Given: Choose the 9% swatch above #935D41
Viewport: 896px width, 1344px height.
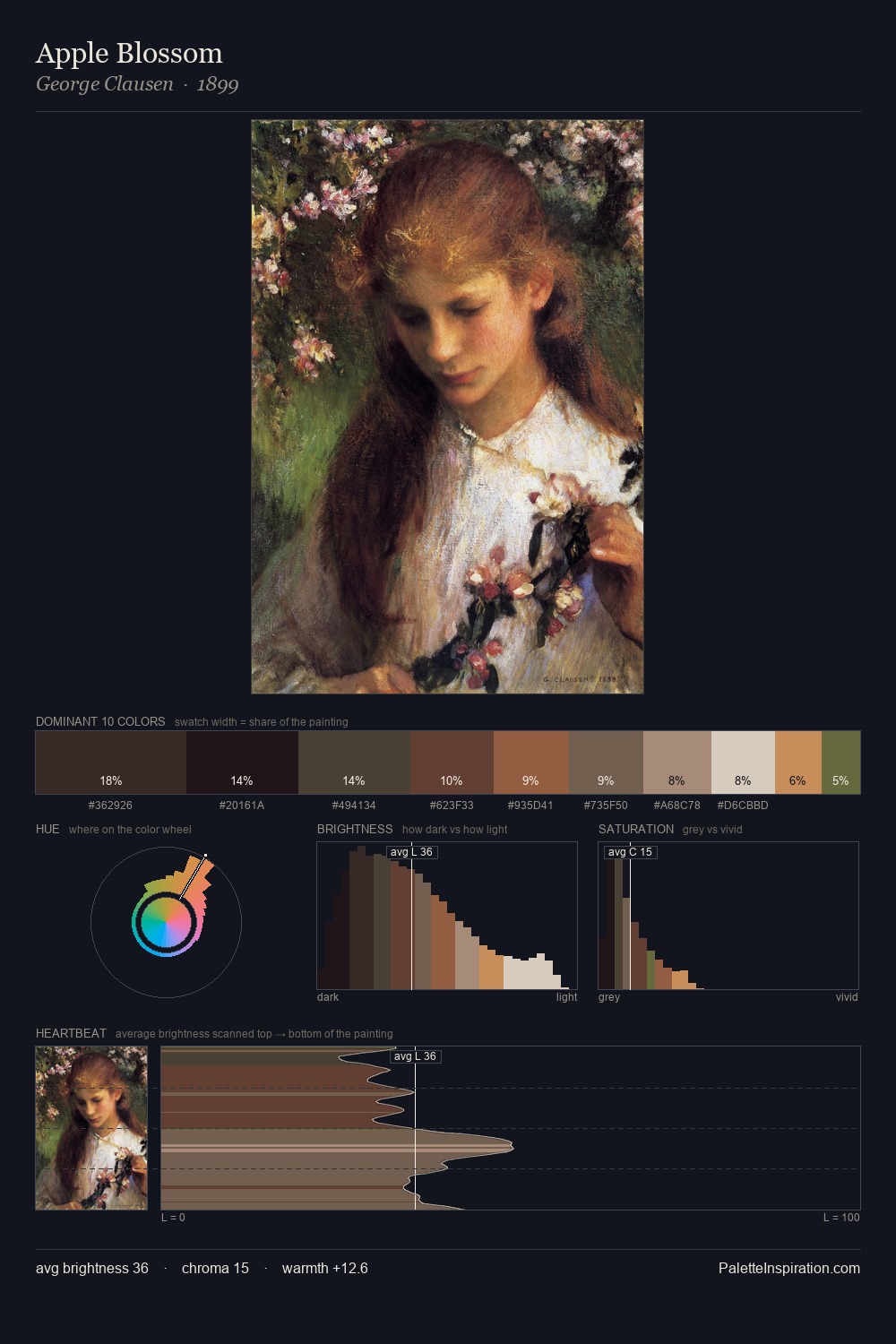Looking at the screenshot, I should (x=531, y=762).
